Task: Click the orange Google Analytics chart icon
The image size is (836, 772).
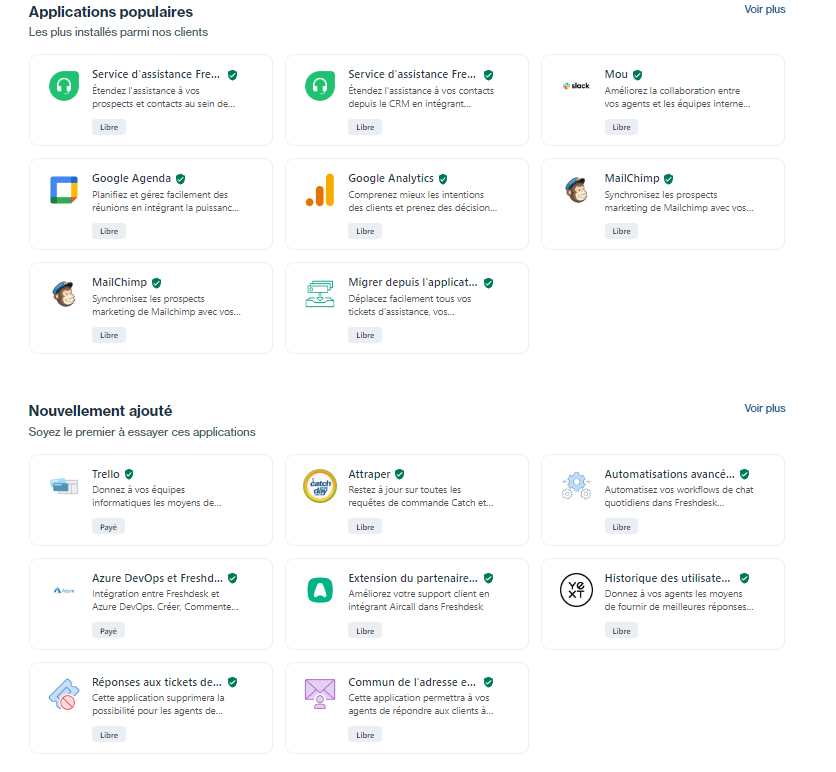Action: coord(320,190)
